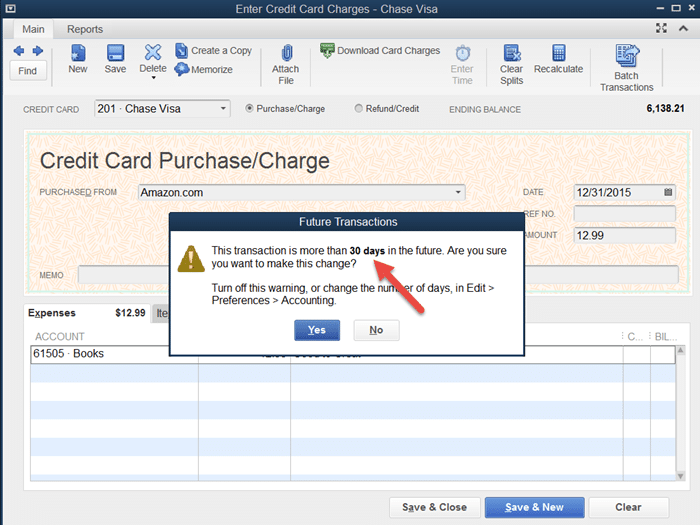Toggle full-screen expand icon at top right
This screenshot has height=525, width=700.
pos(661,28)
